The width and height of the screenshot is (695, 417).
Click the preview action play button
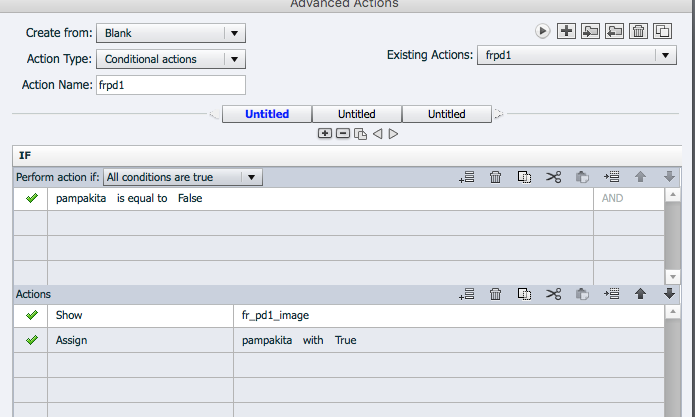543,32
